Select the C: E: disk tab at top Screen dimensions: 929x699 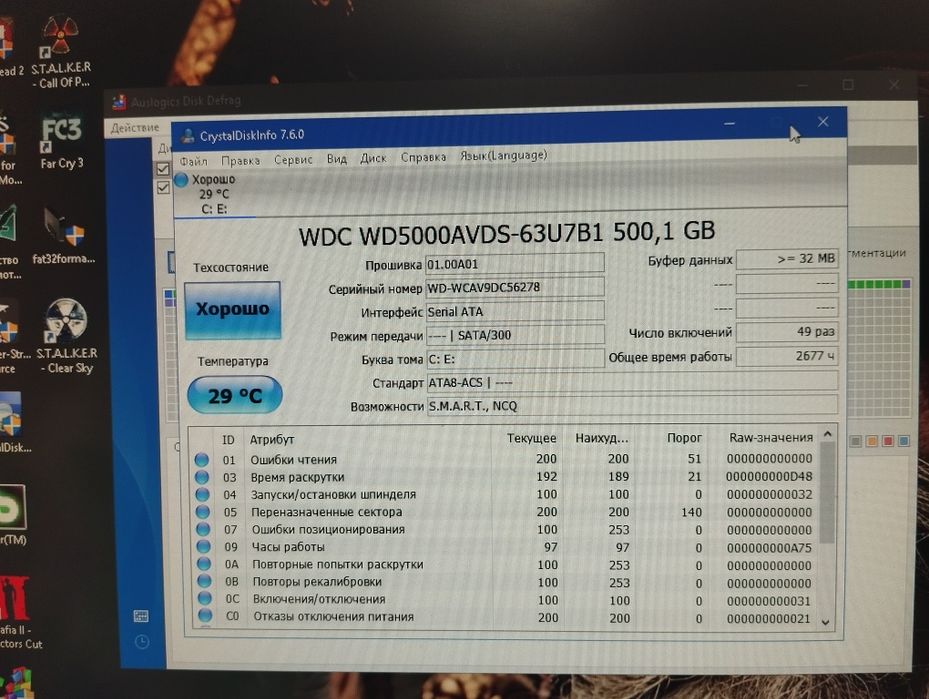214,194
